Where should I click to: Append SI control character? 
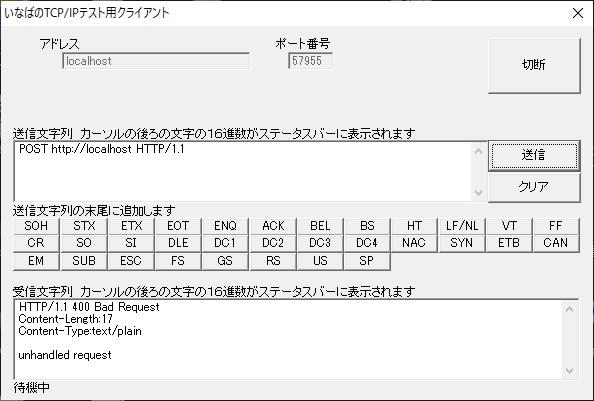[131, 243]
